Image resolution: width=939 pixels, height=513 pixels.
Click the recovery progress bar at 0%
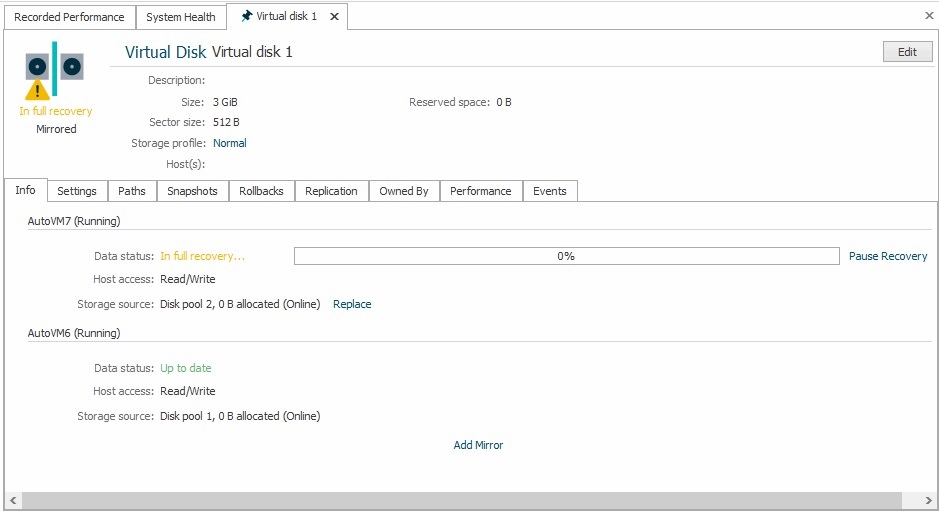566,256
